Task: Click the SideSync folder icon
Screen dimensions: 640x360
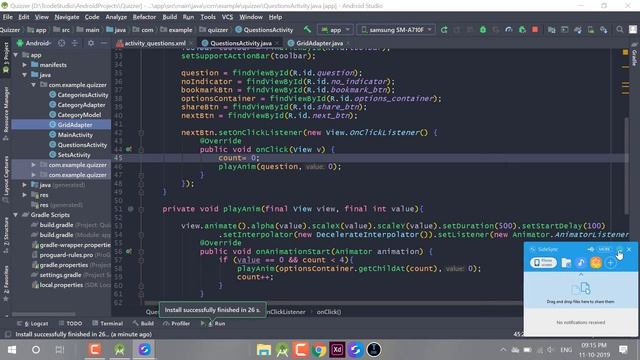Action: 566,262
